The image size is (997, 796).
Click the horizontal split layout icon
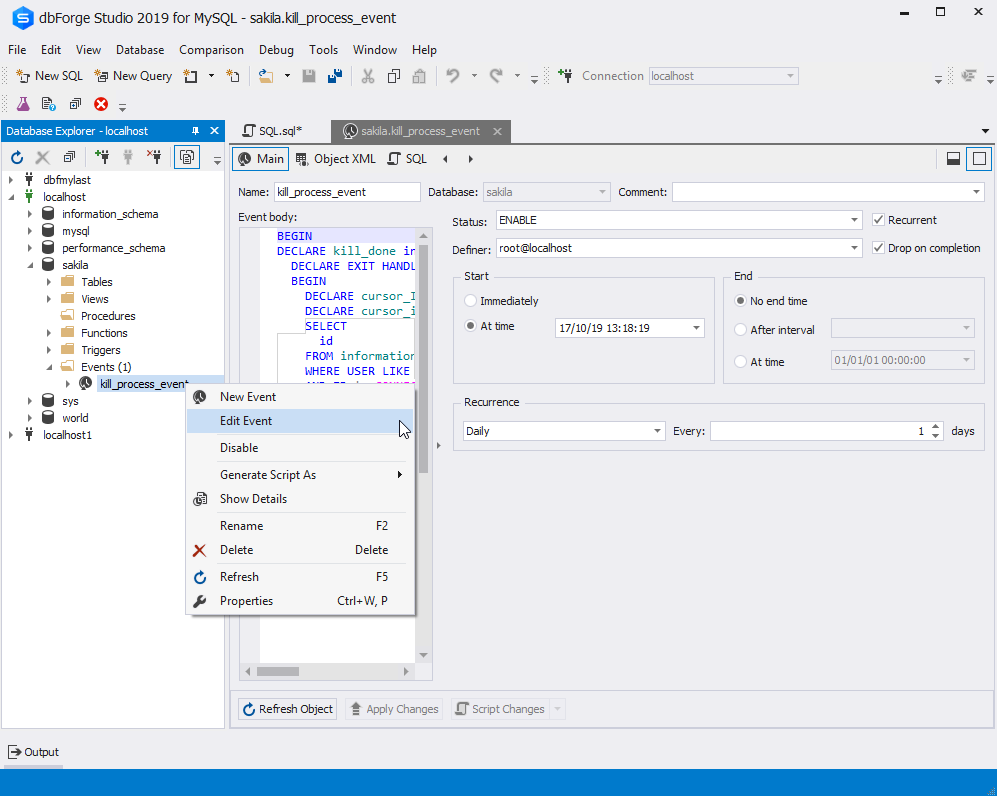pyautogui.click(x=953, y=159)
